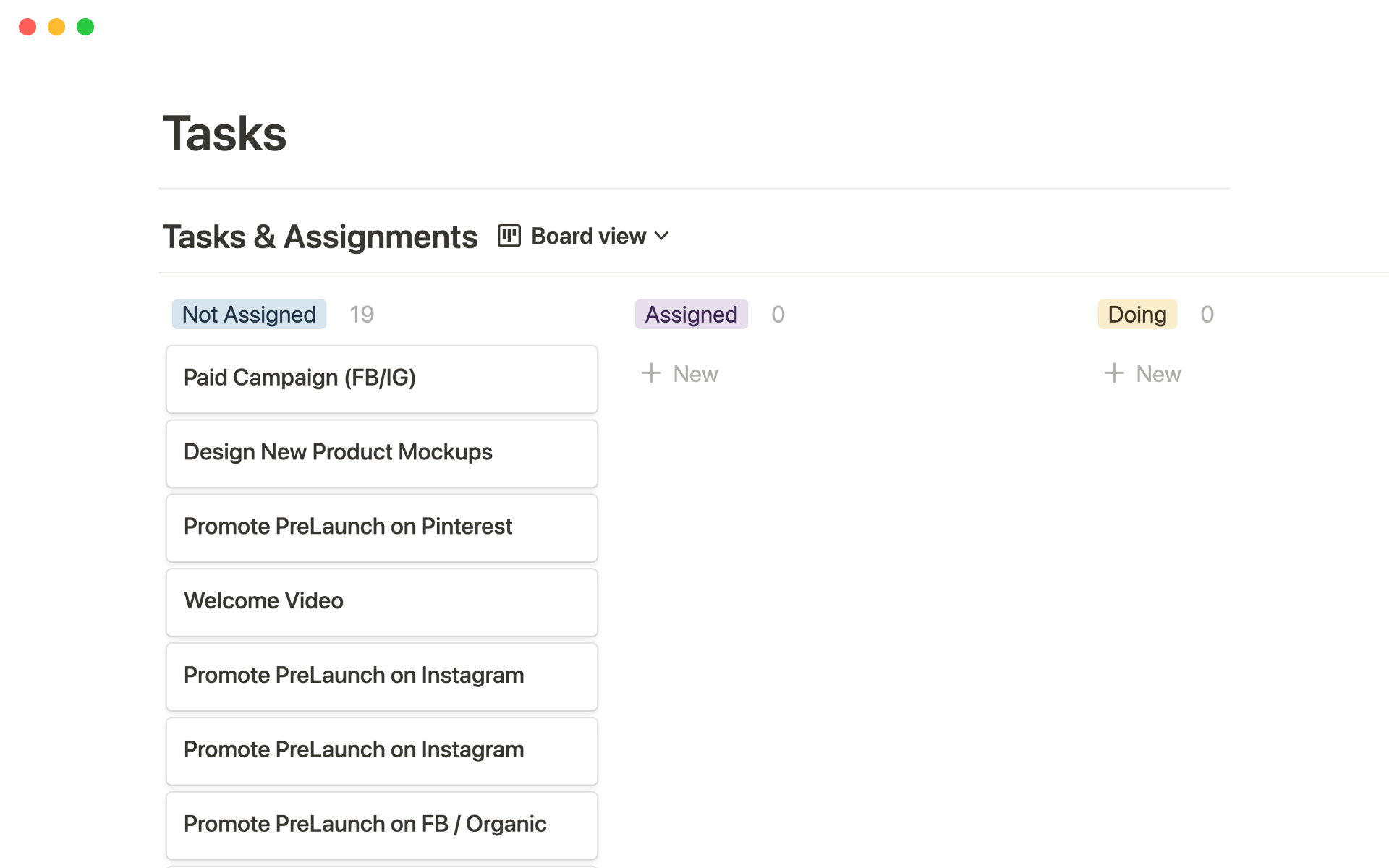Select the Not Assigned group tag
Screen dimensions: 1389x868
pyautogui.click(x=249, y=315)
